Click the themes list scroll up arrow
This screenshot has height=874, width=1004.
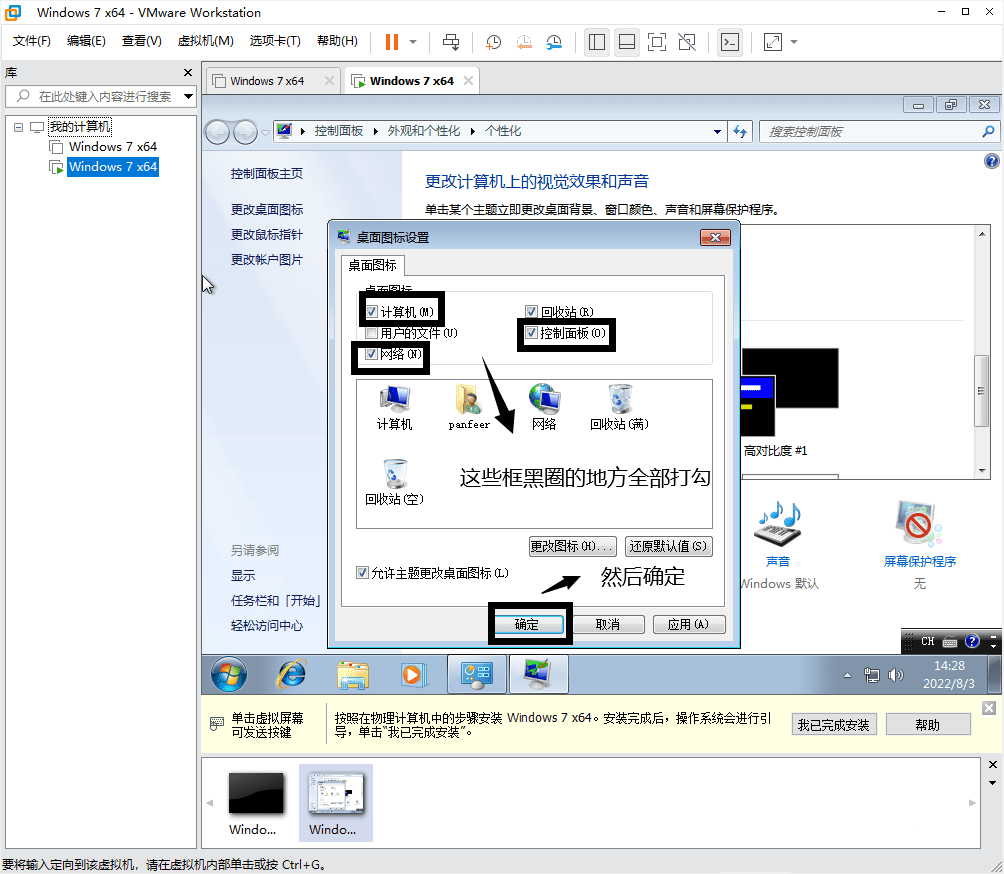982,234
